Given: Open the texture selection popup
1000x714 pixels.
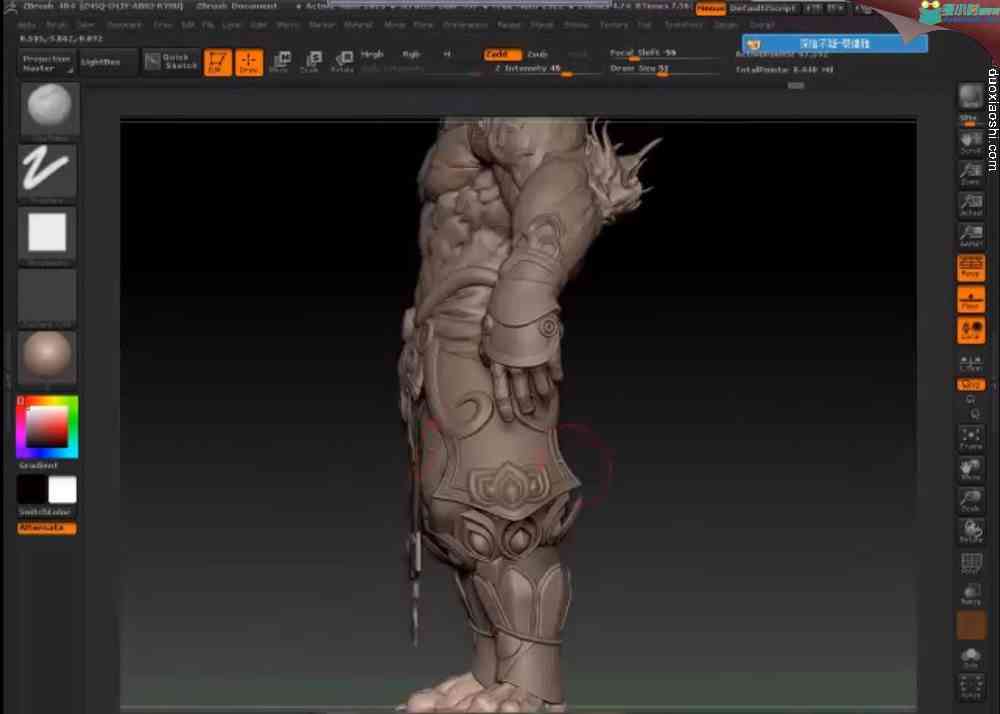Looking at the screenshot, I should pos(47,296).
